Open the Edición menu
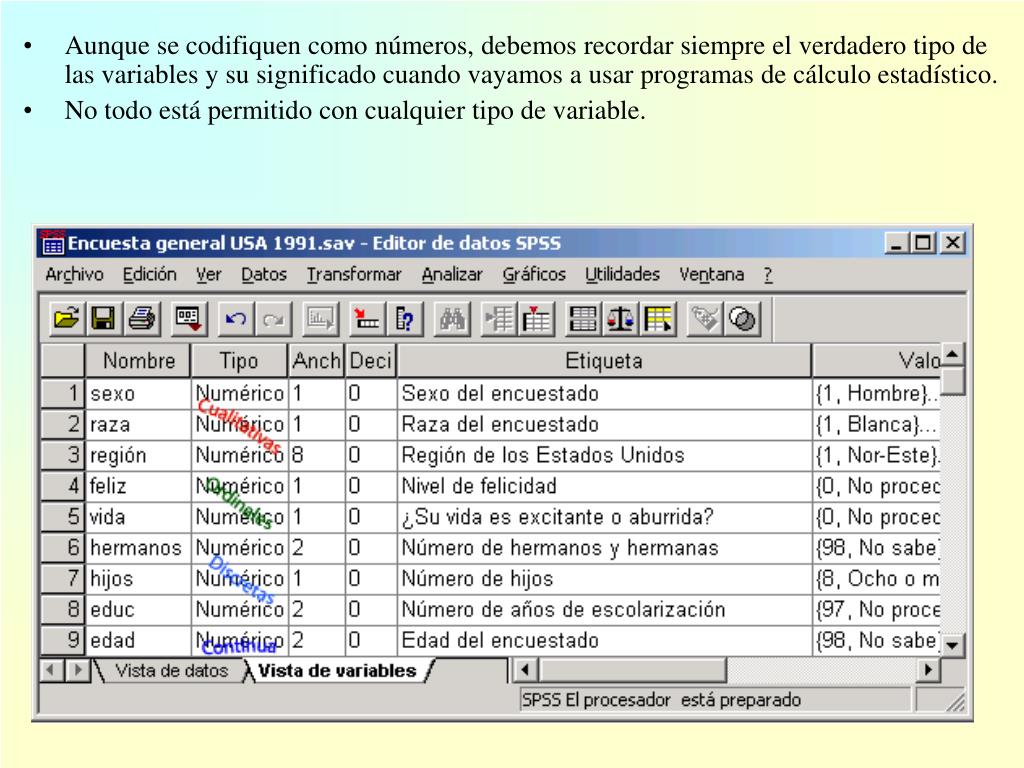 (150, 274)
